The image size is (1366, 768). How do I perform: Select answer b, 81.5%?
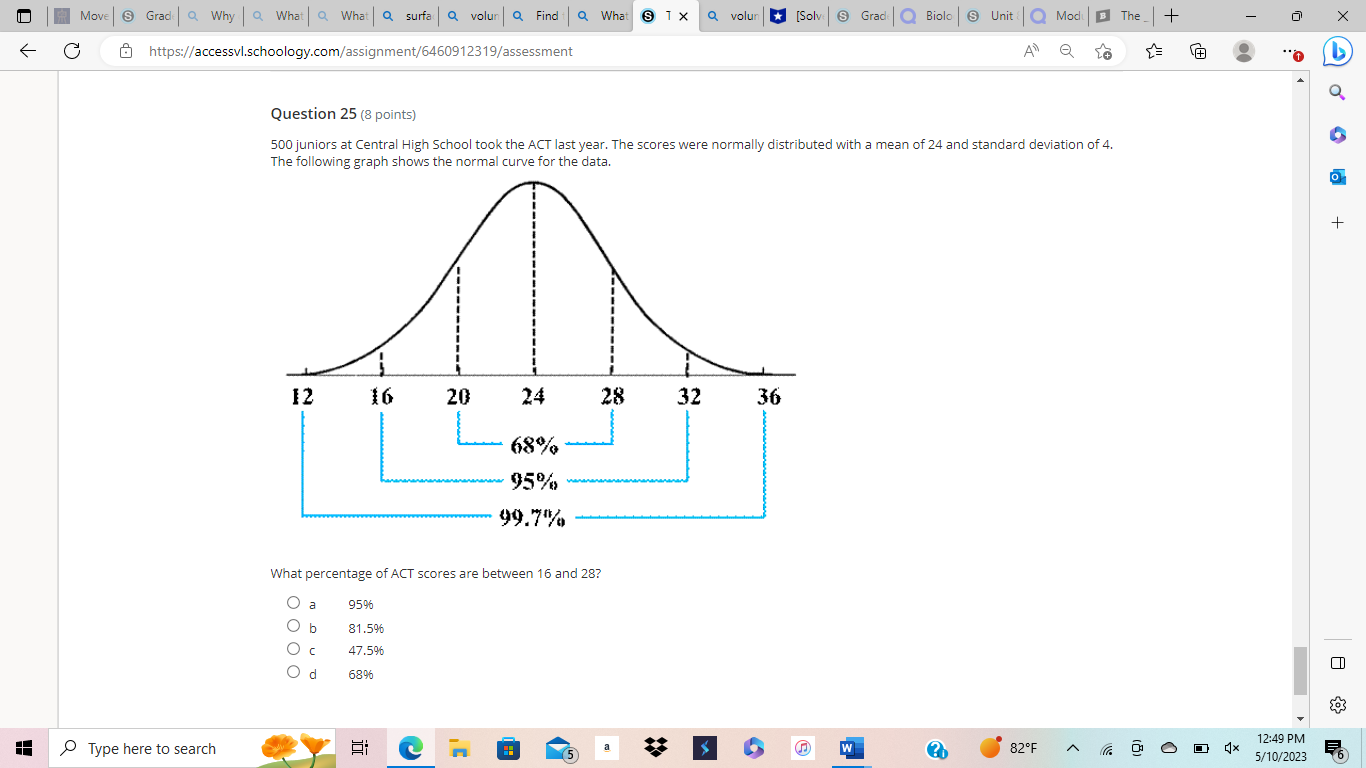[x=293, y=626]
